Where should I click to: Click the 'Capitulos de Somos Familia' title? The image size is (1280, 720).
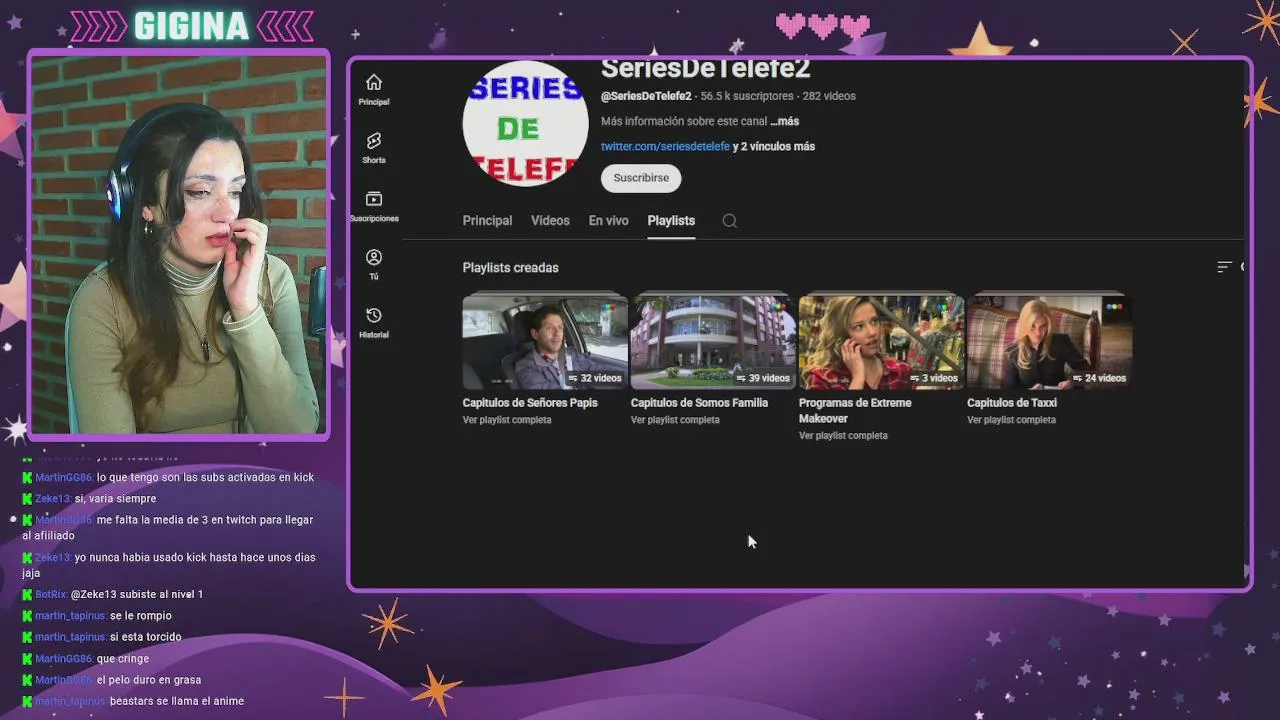click(x=699, y=403)
